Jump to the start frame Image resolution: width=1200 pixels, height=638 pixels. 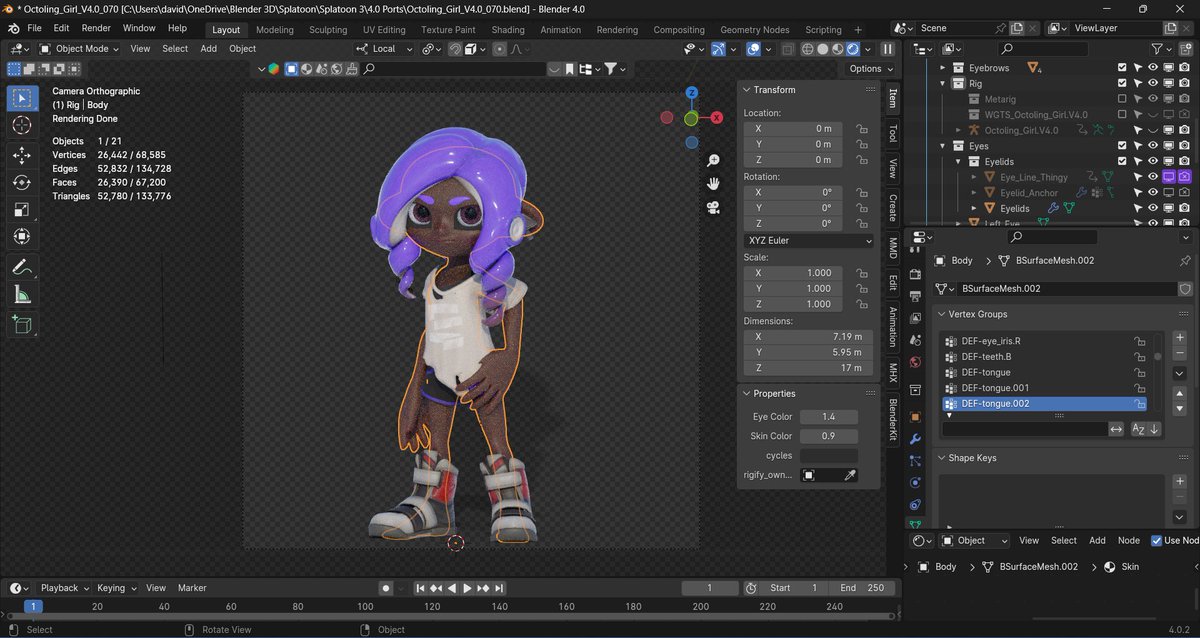[x=421, y=588]
